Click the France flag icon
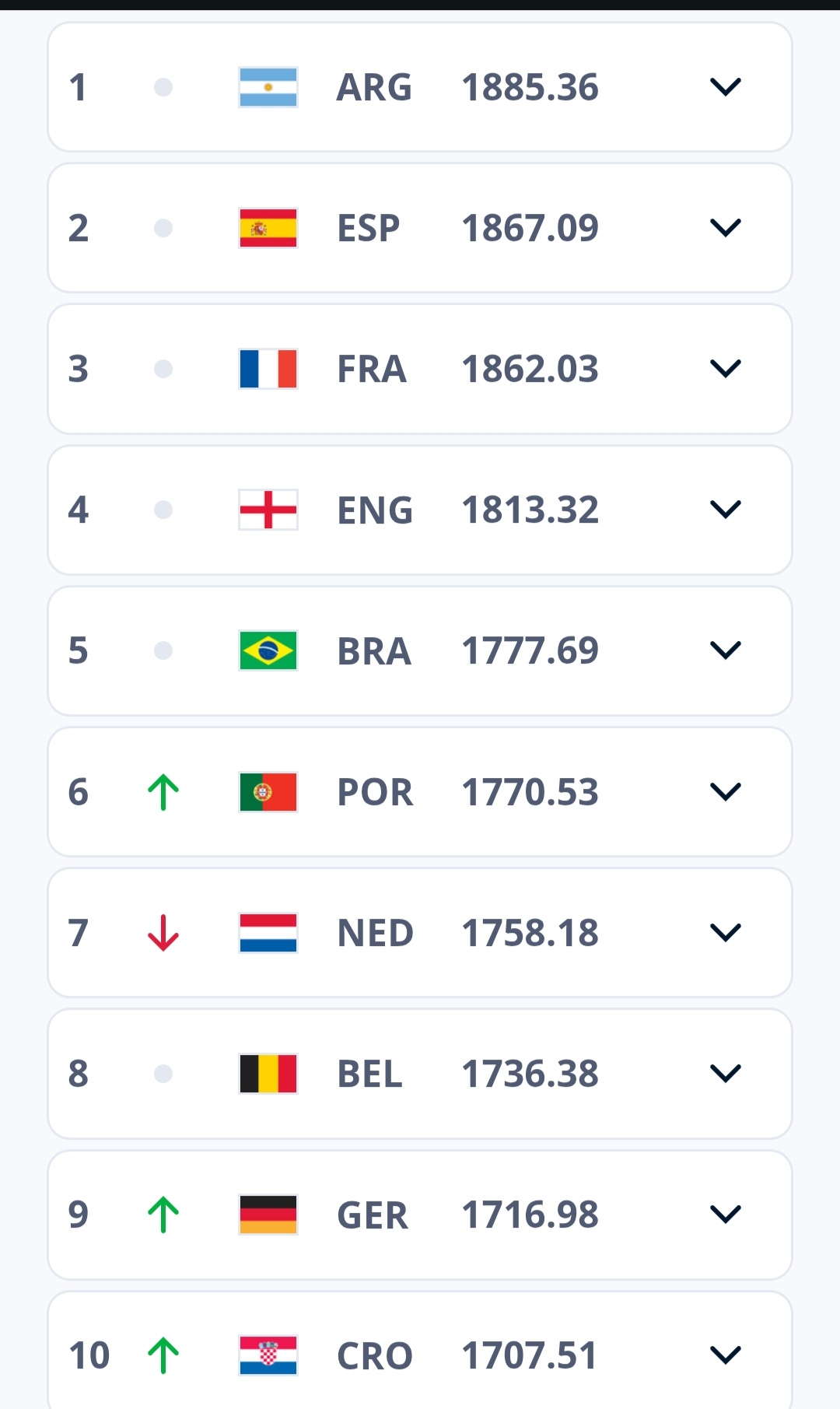 click(x=268, y=369)
